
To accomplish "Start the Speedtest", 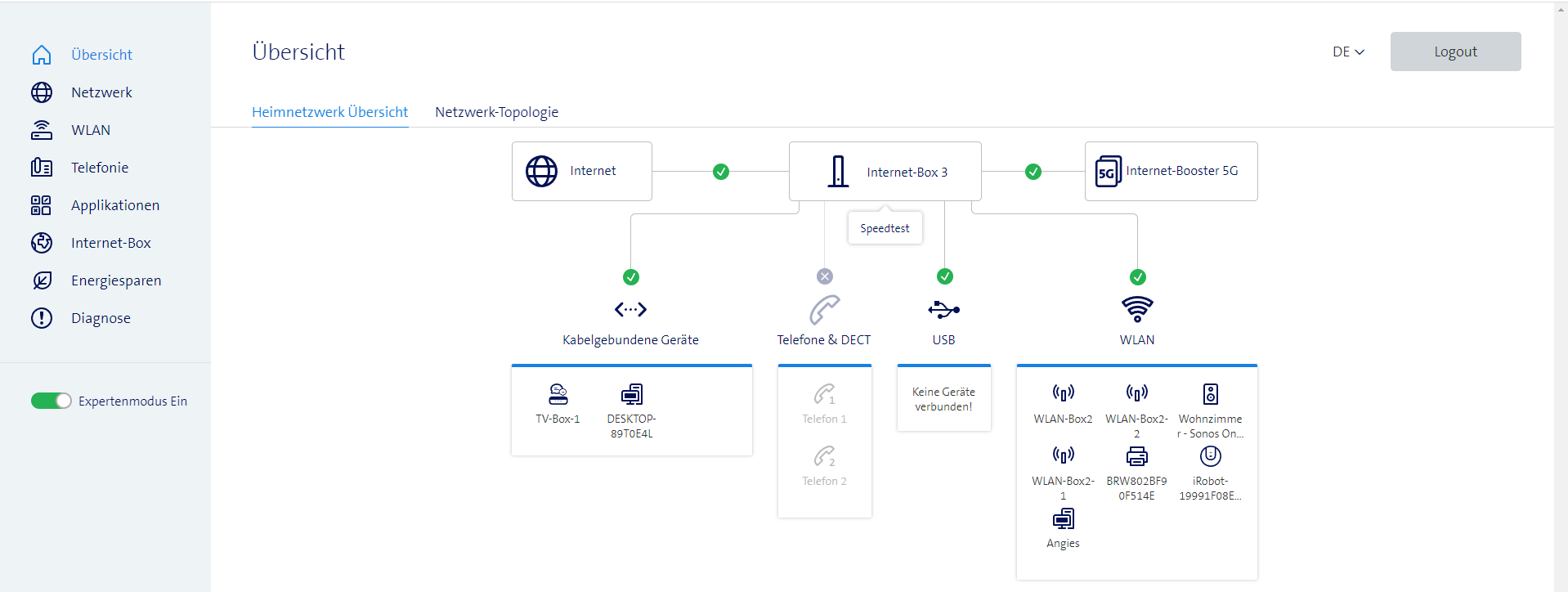I will tap(885, 228).
